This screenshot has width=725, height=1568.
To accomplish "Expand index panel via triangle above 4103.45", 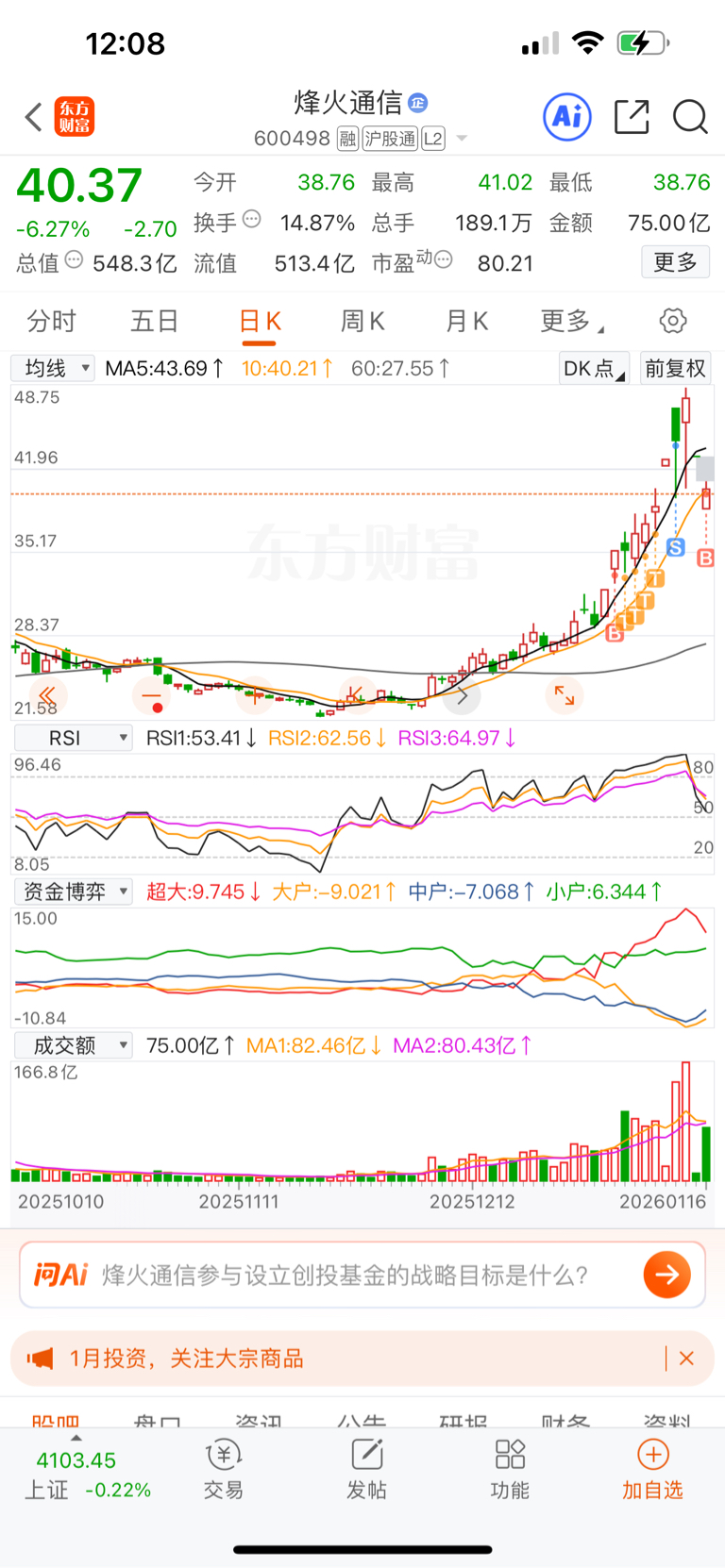I will coord(76,1438).
